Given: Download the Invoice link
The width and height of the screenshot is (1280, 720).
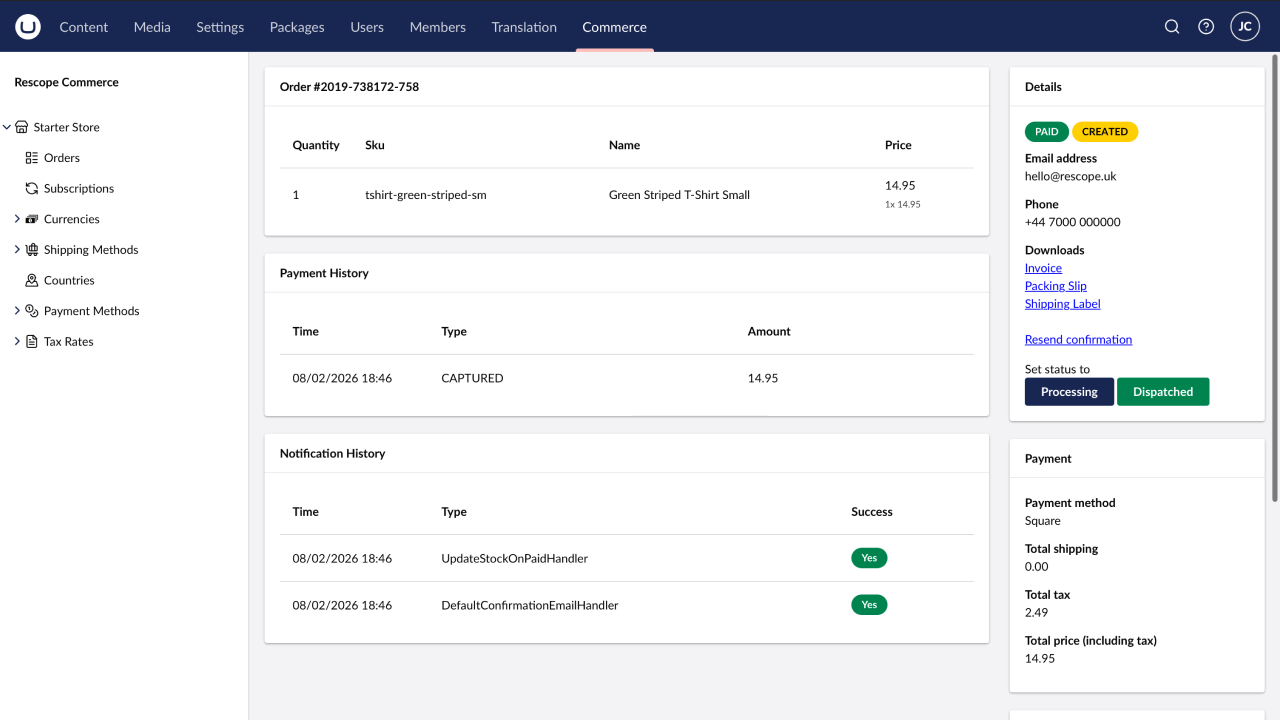Looking at the screenshot, I should (1043, 268).
